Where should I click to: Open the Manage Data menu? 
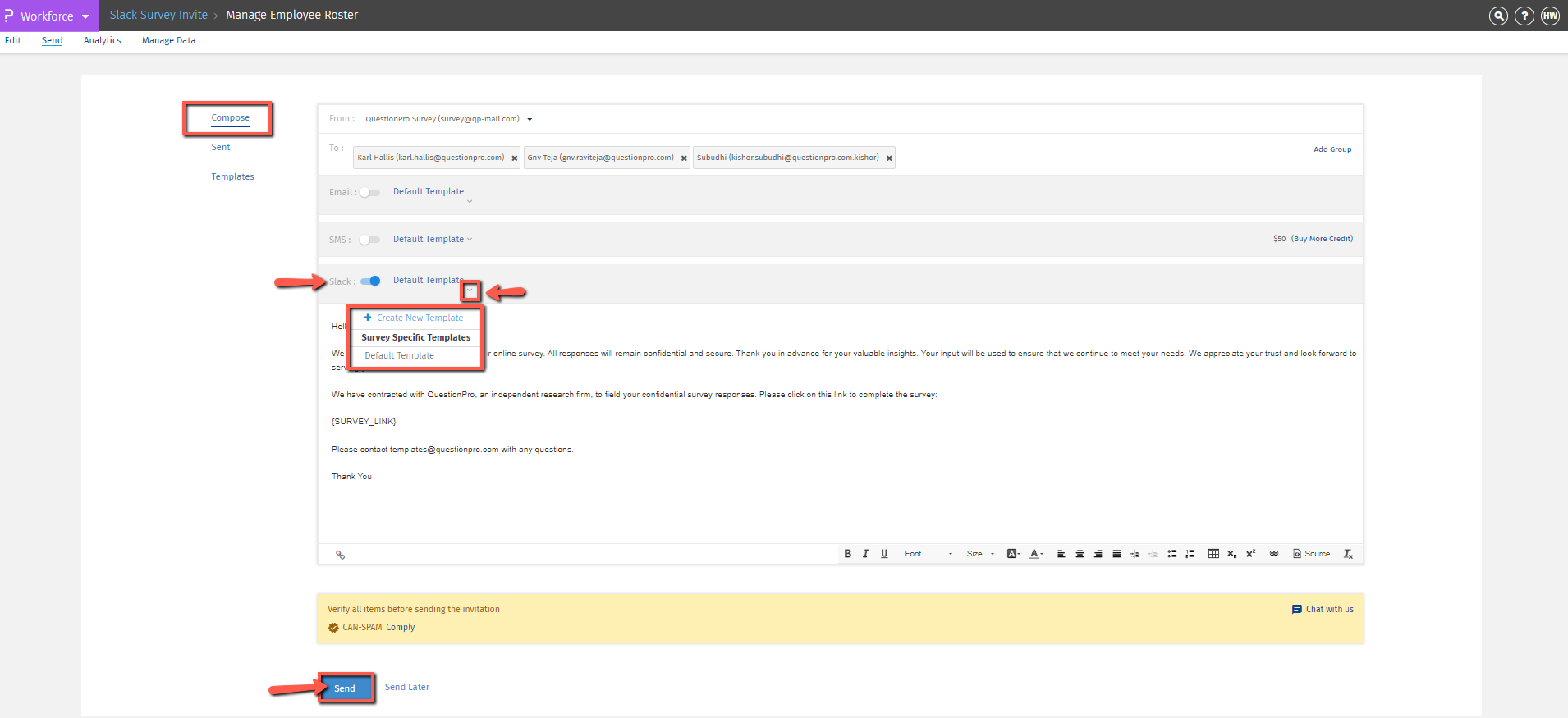point(168,40)
